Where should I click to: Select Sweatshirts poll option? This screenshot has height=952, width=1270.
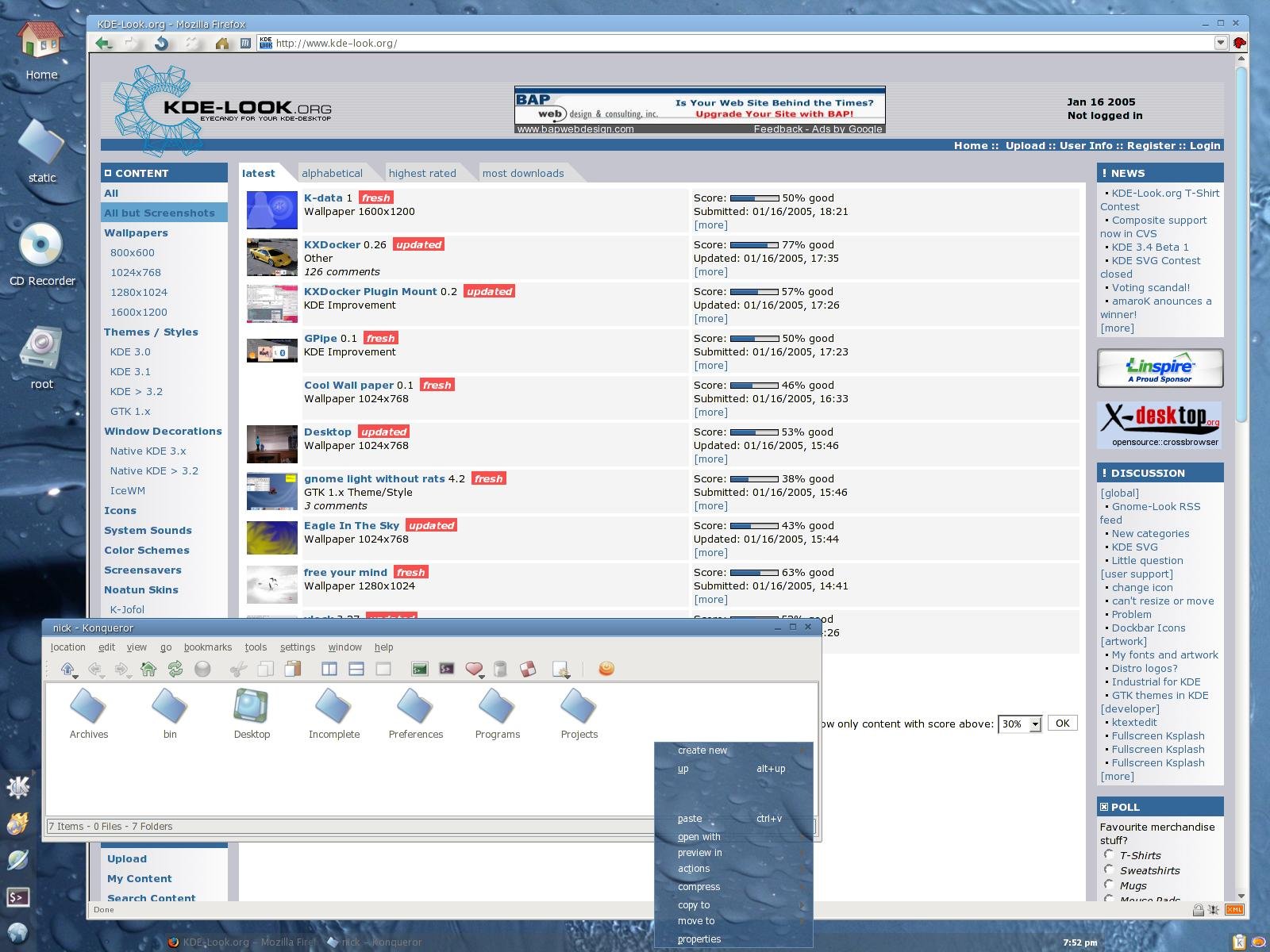point(1109,869)
